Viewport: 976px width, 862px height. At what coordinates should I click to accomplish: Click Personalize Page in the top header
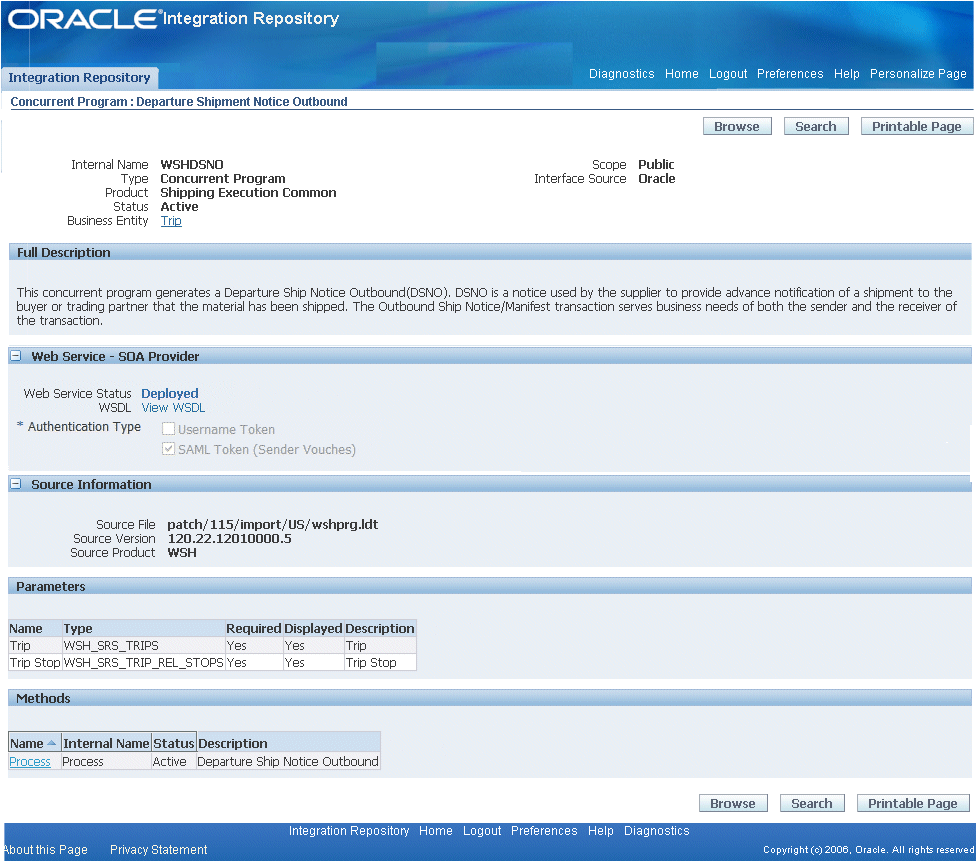coord(918,73)
